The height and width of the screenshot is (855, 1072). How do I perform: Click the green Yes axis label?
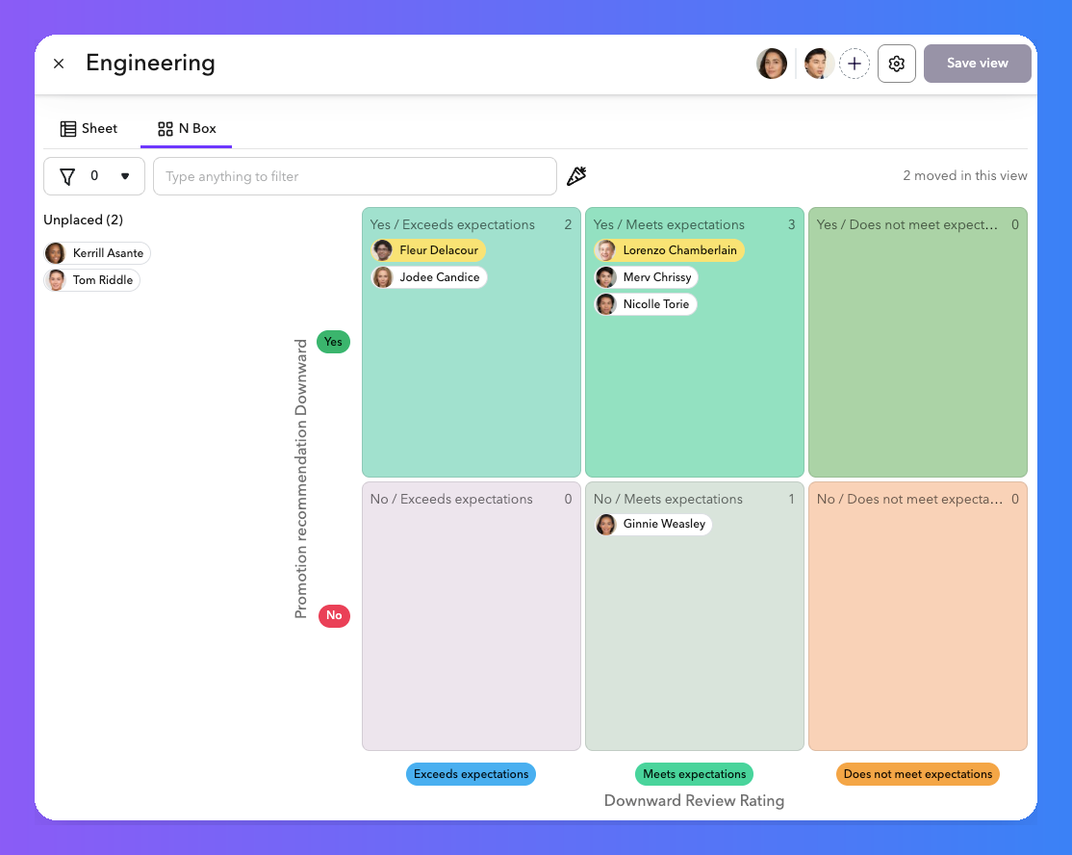point(333,342)
